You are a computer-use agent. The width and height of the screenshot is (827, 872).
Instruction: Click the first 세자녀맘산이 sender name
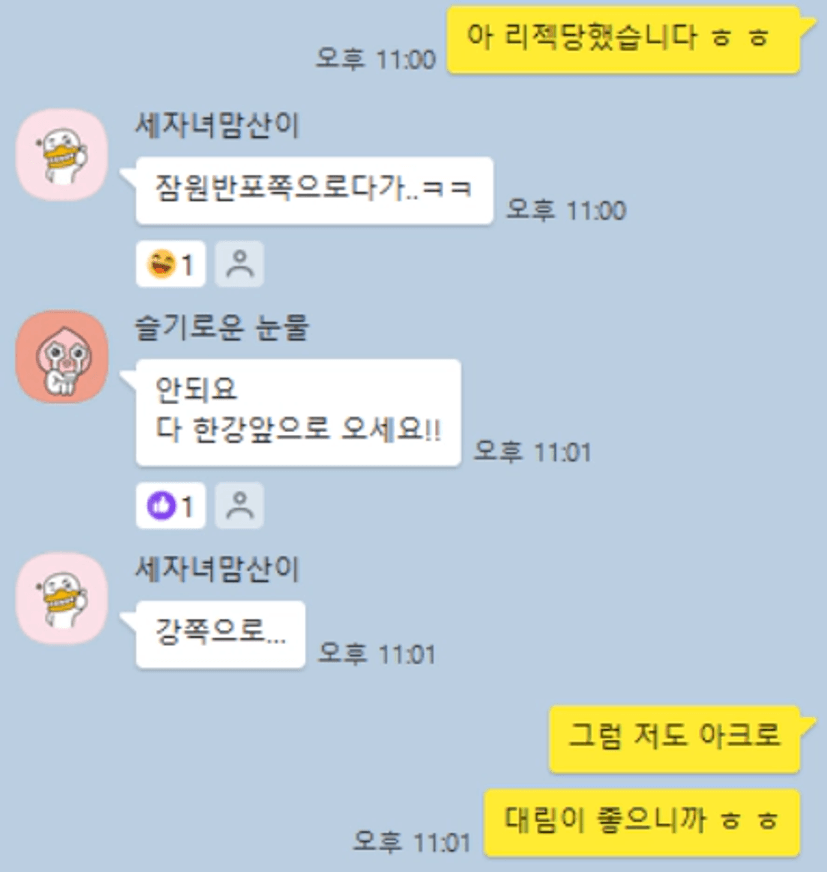(x=217, y=125)
